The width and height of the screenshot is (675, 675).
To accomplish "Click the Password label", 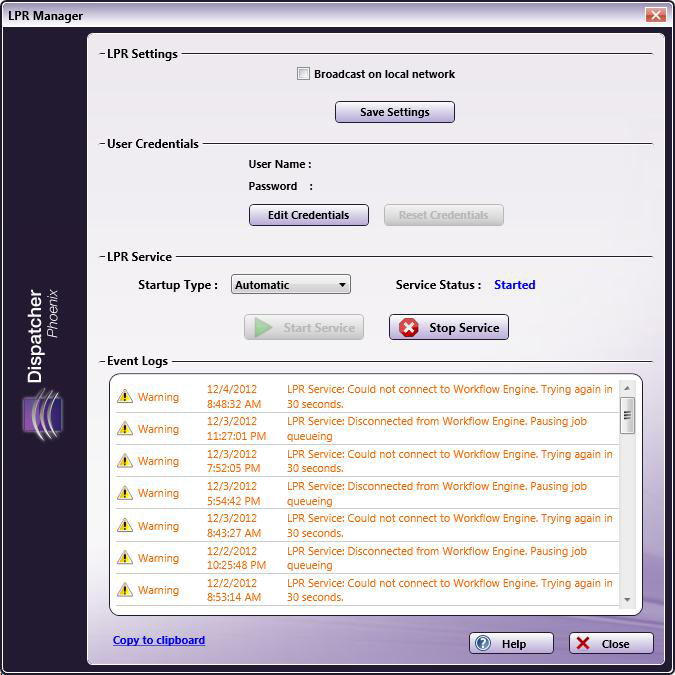I will point(272,186).
